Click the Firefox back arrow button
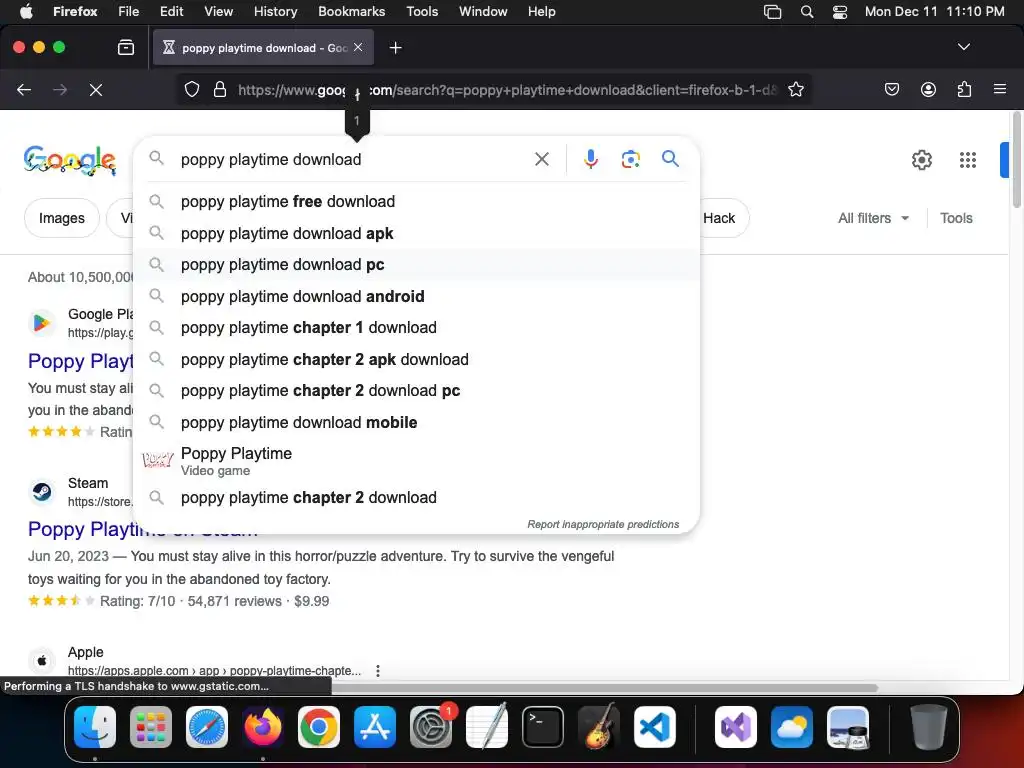Viewport: 1024px width, 768px height. [24, 89]
